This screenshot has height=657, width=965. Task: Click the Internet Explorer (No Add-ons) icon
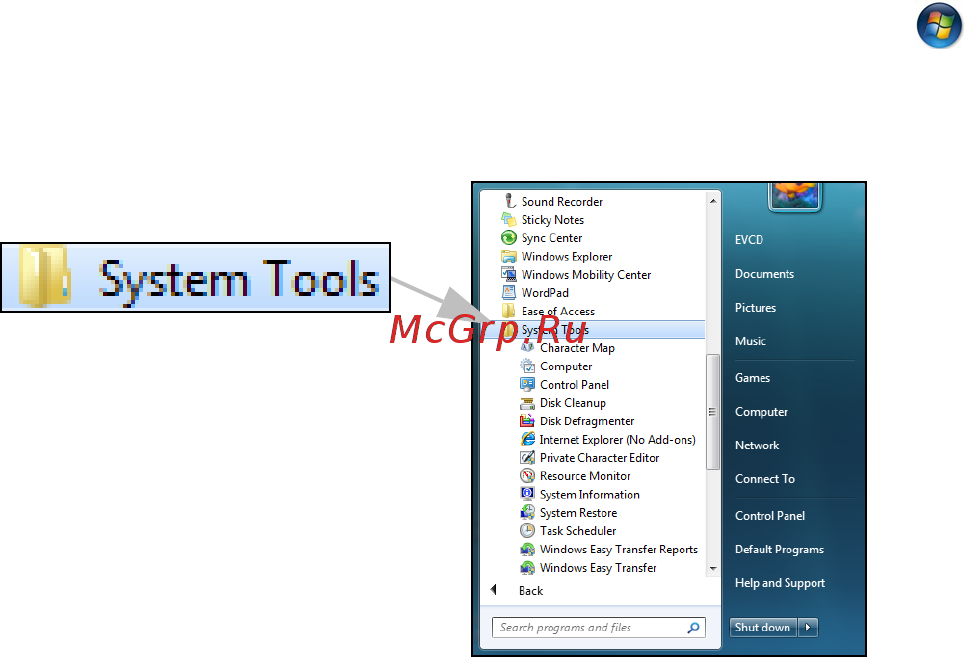527,439
